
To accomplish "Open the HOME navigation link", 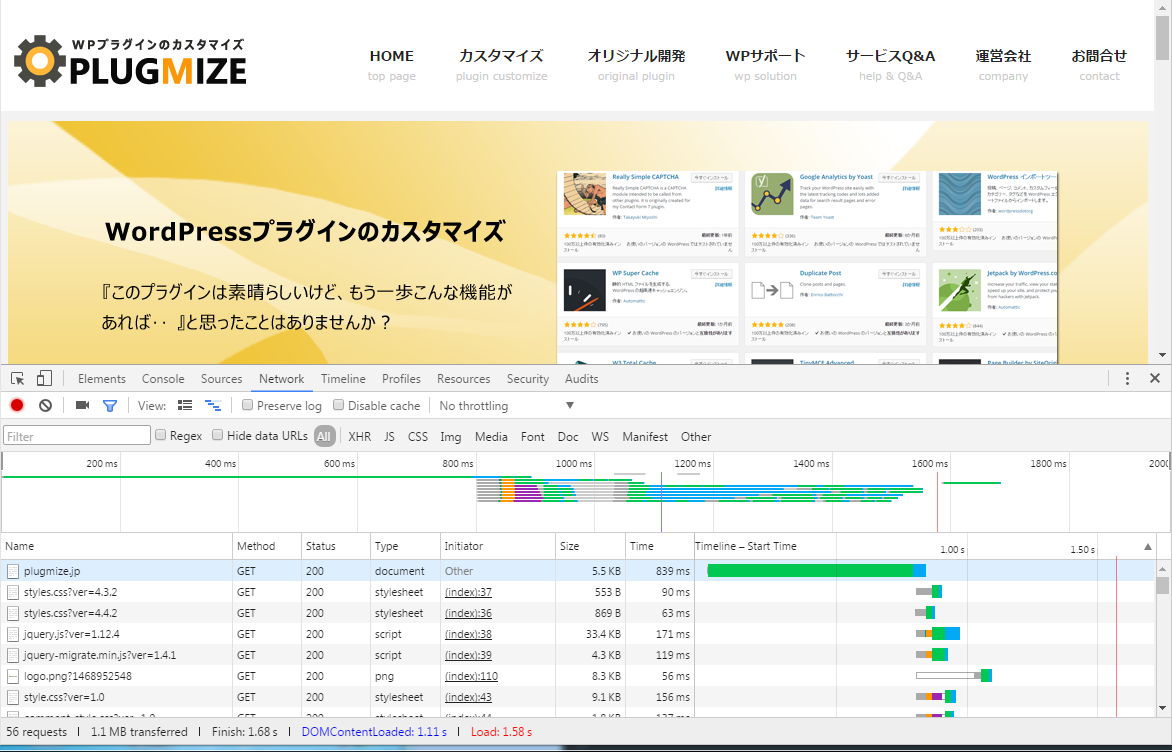I will tap(392, 64).
